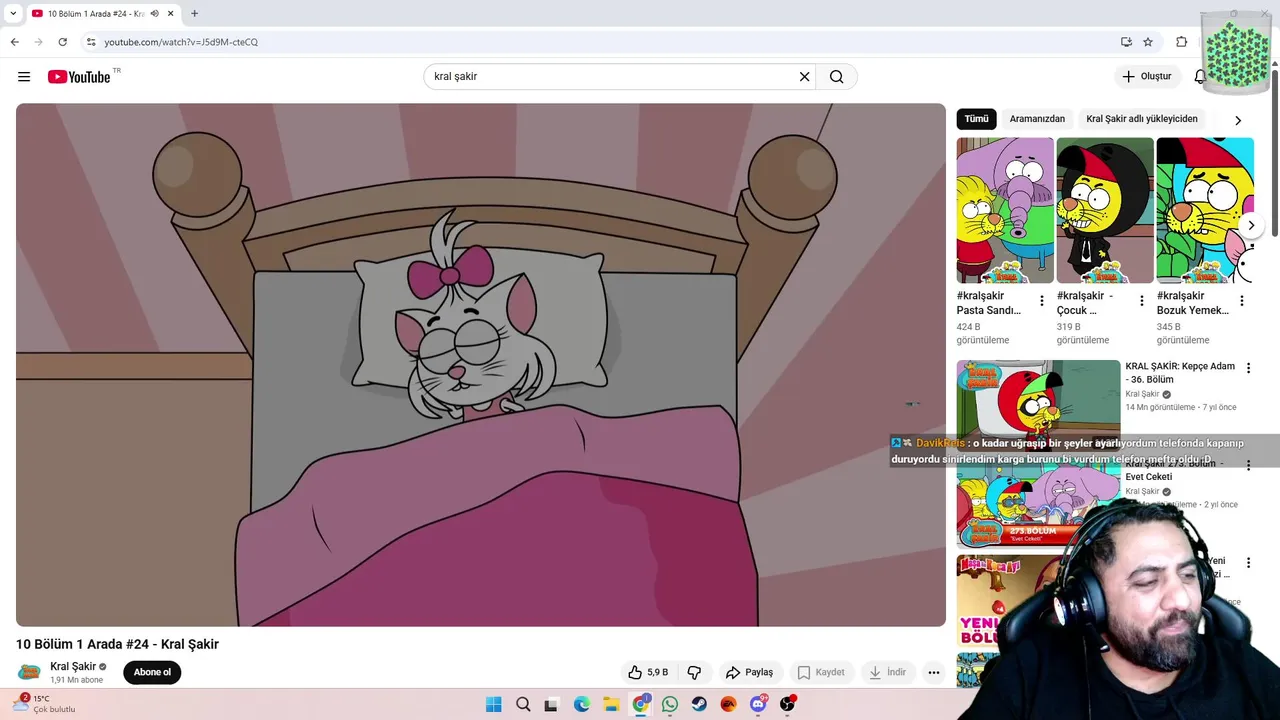Open the Kral Şakir channel avatar
The height and width of the screenshot is (720, 1280).
tap(30, 672)
